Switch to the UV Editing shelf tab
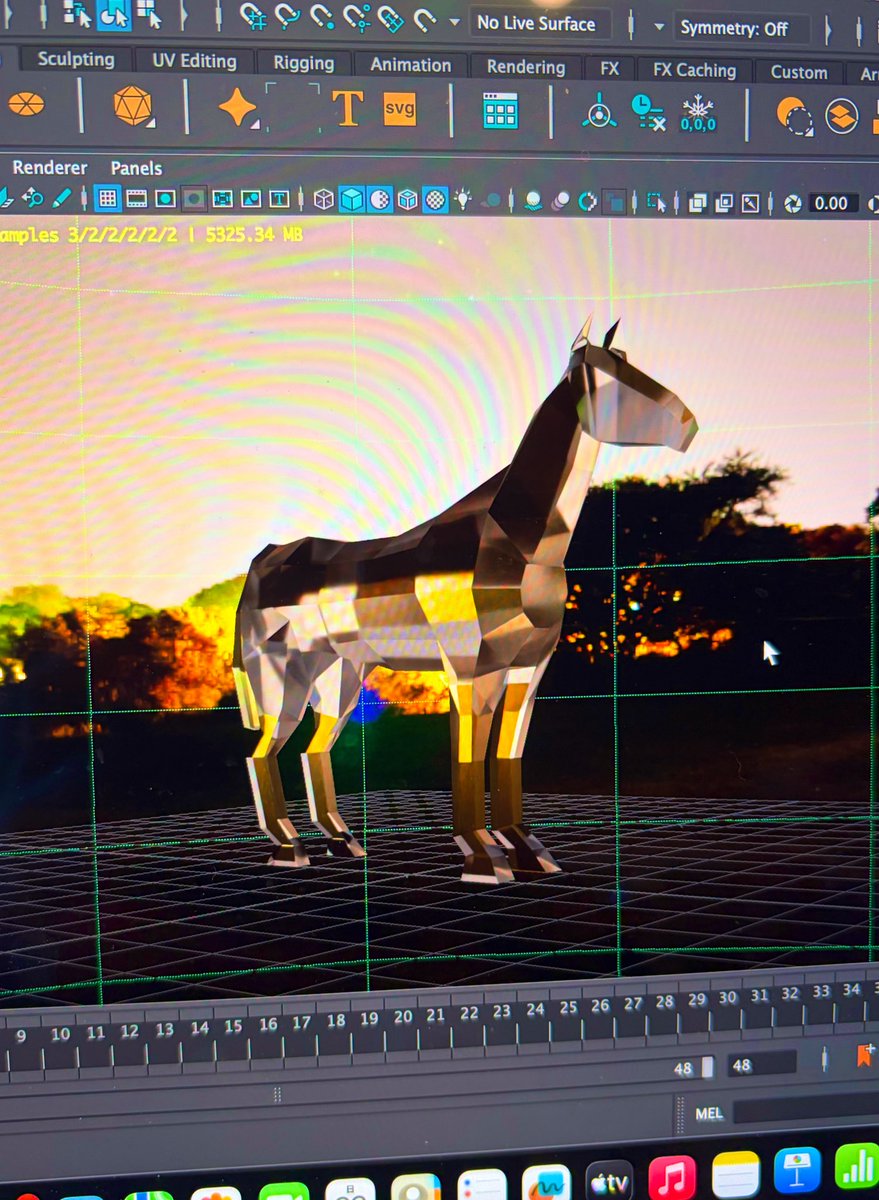 [x=194, y=61]
